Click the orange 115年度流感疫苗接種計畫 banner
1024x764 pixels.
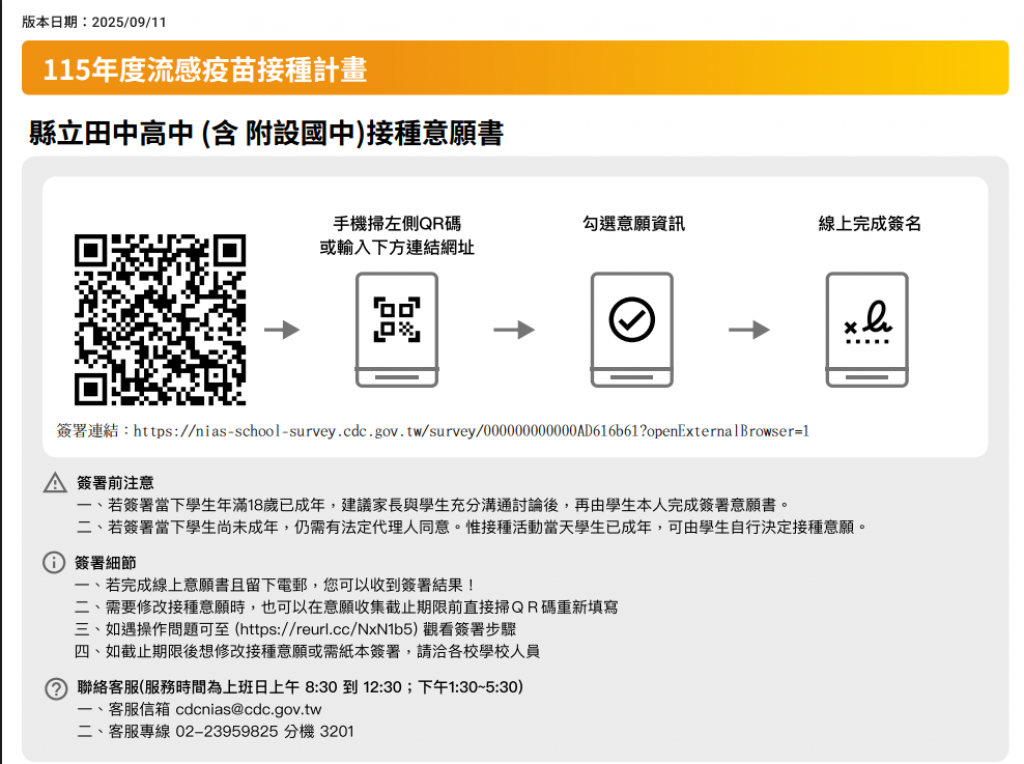pos(515,68)
